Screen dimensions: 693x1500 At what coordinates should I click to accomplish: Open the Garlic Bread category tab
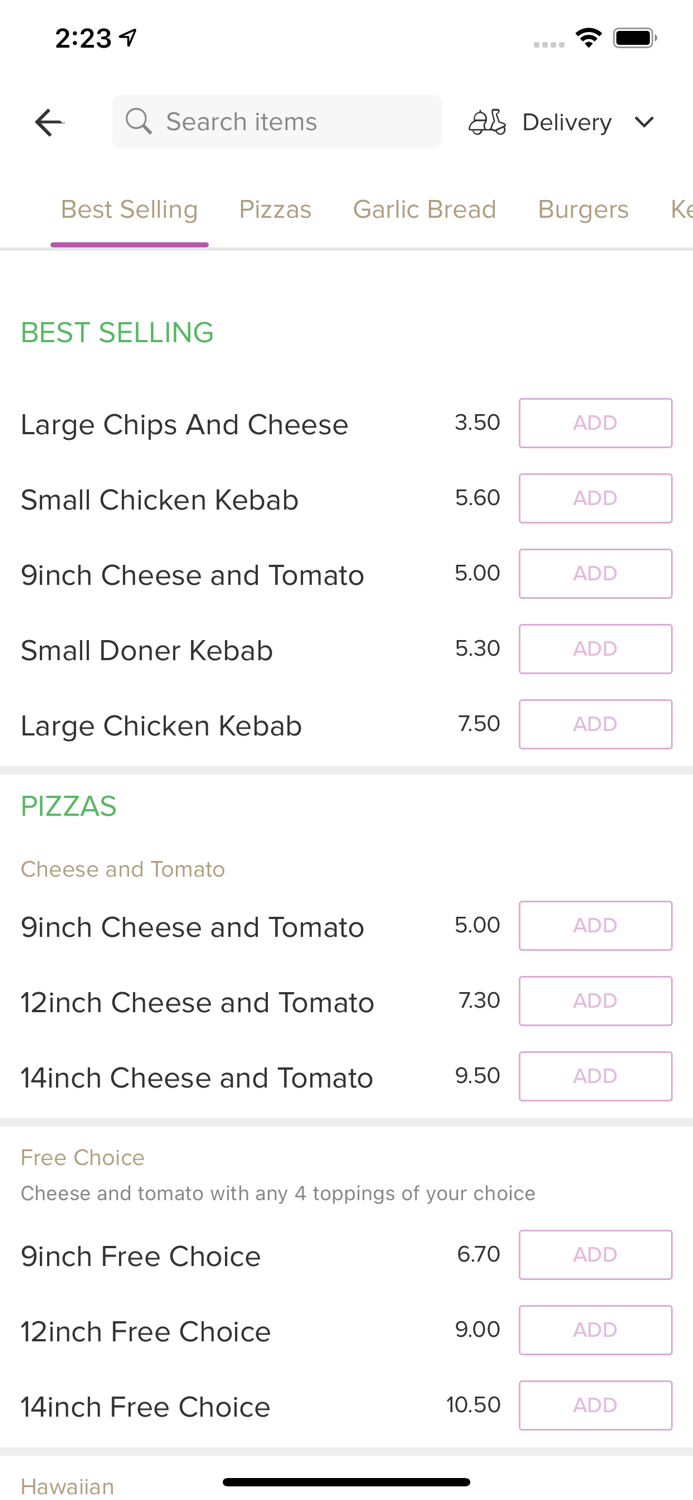(425, 209)
